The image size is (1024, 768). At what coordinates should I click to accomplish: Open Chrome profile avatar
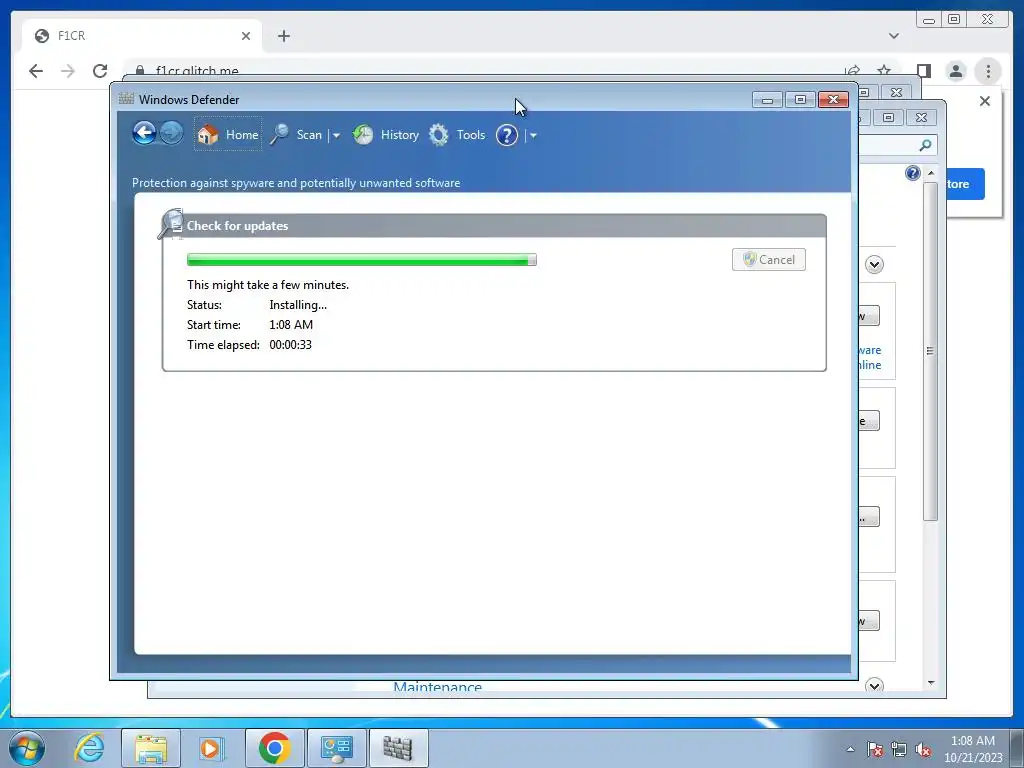coord(956,71)
